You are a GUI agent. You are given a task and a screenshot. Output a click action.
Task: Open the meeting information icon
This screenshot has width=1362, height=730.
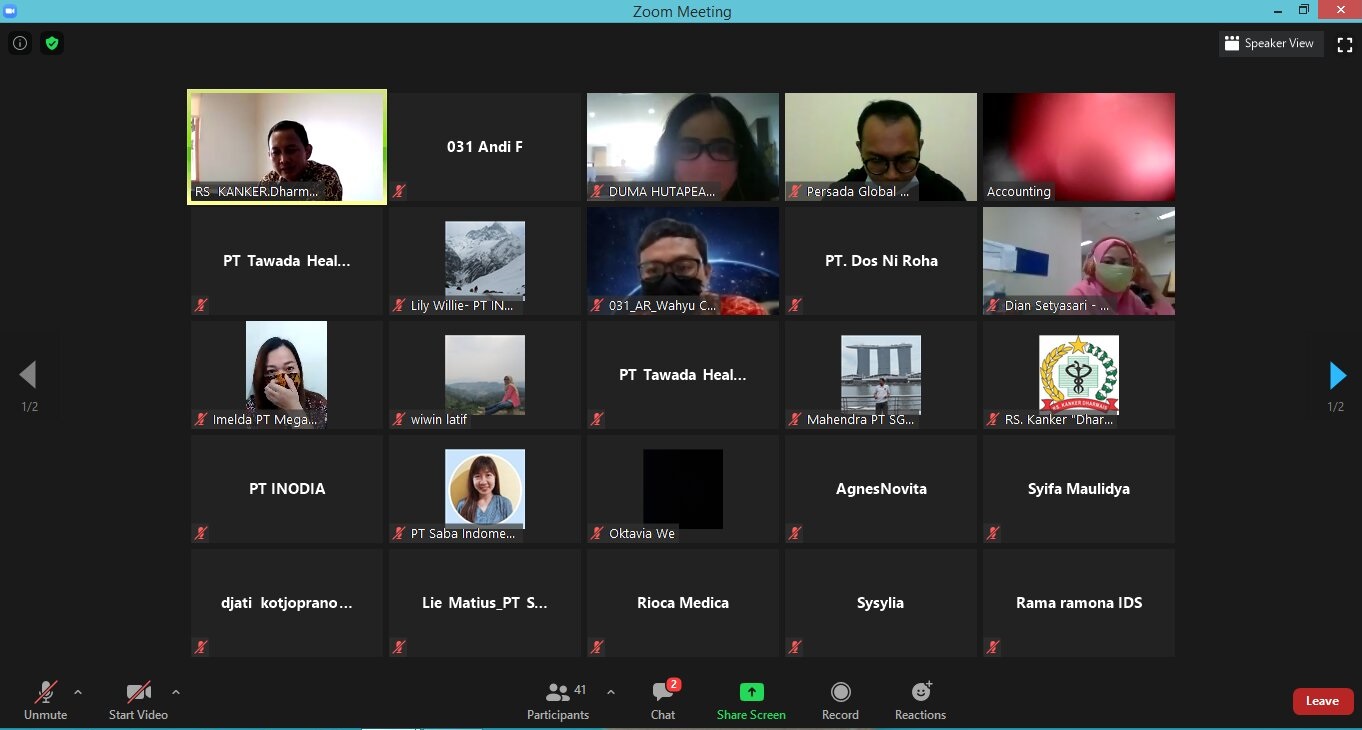point(20,43)
